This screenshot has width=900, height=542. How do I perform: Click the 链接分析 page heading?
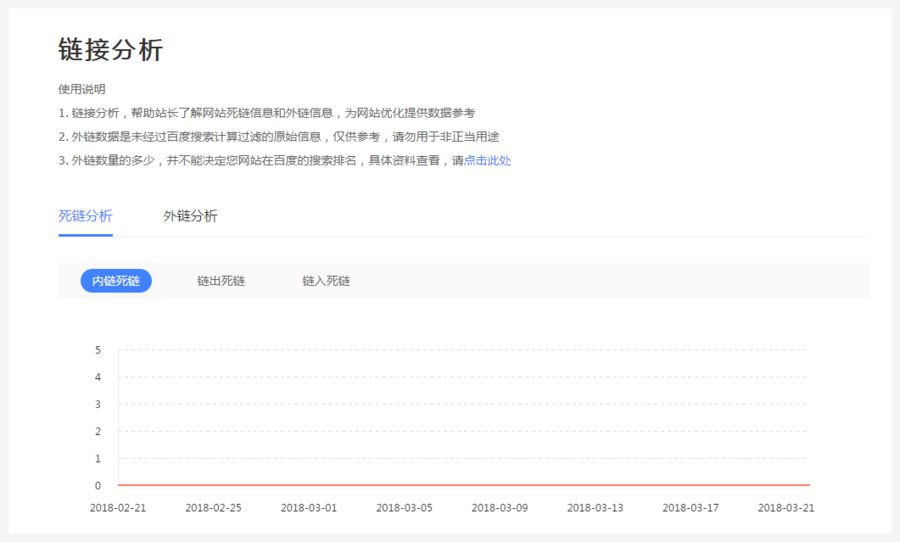110,50
